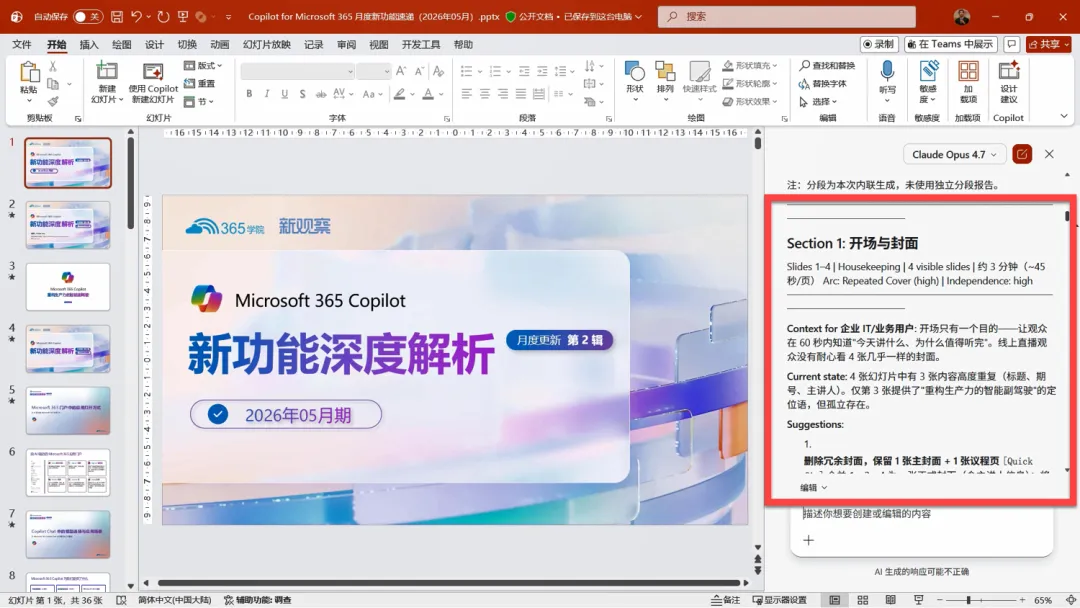The image size is (1080, 608).
Task: Click the new chat icon in Claude pane
Action: click(1021, 154)
